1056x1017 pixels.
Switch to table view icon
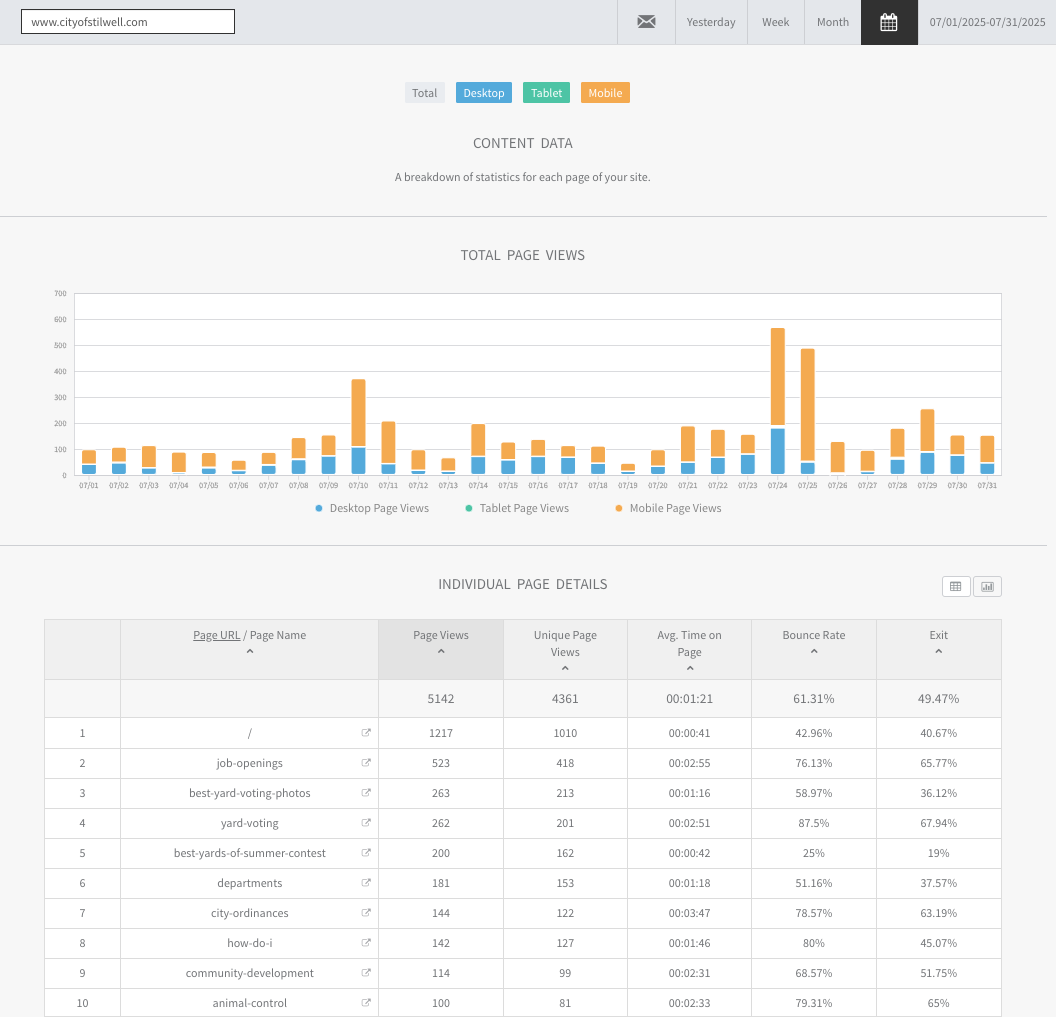click(x=956, y=586)
